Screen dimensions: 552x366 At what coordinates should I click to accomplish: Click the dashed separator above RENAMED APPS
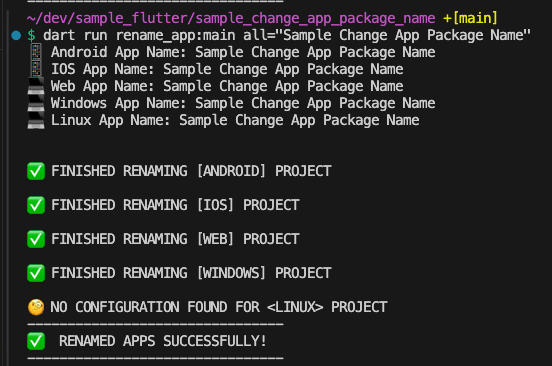pyautogui.click(x=155, y=324)
